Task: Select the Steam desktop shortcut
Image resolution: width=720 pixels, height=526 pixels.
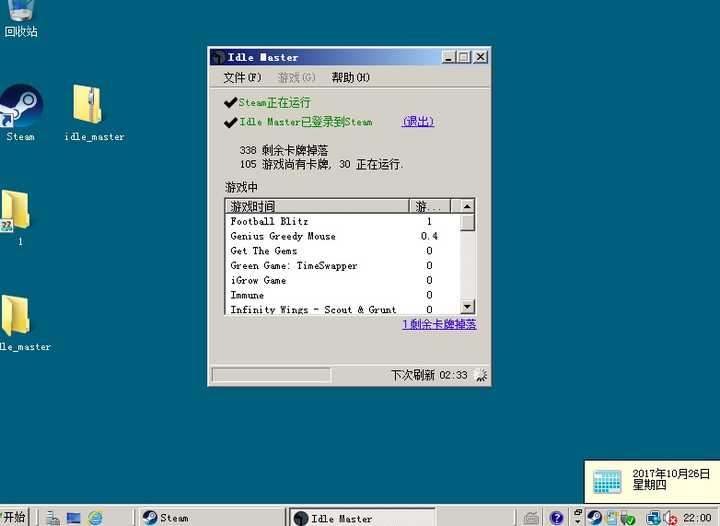Action: (x=21, y=113)
